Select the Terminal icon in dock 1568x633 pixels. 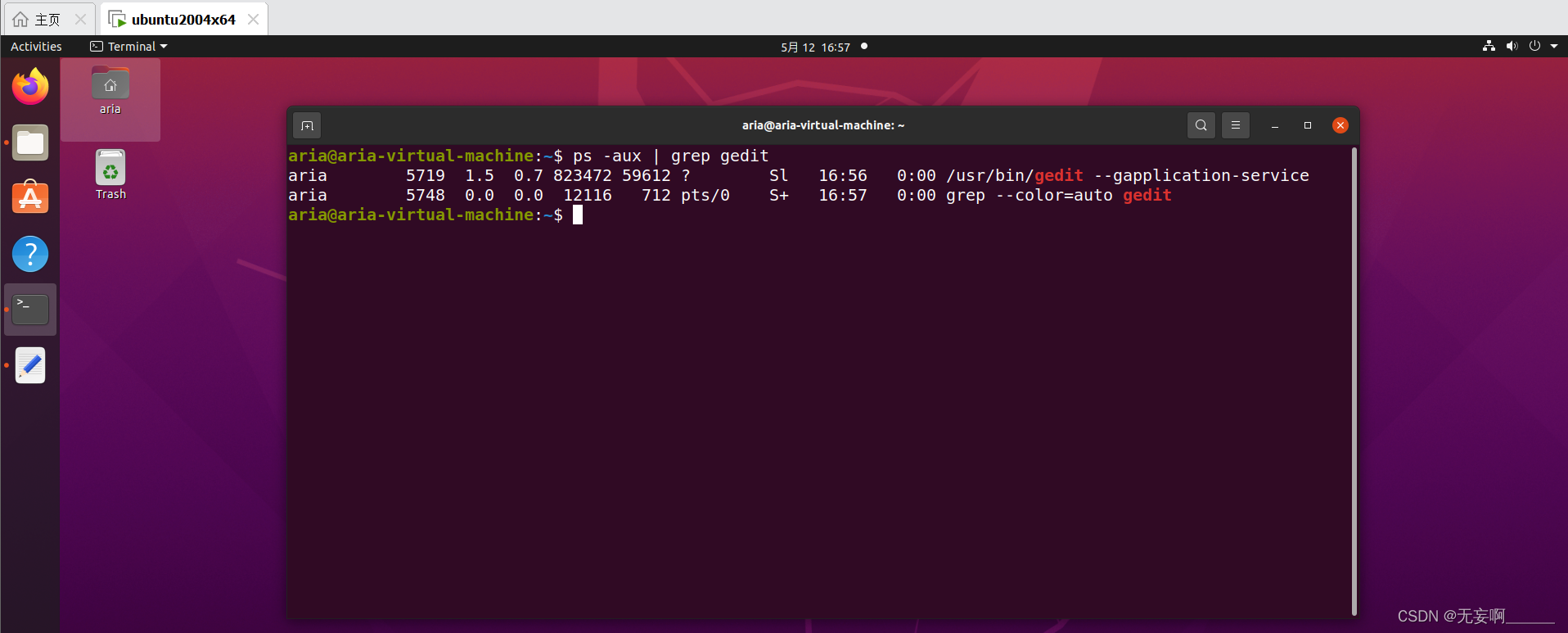pos(30,310)
